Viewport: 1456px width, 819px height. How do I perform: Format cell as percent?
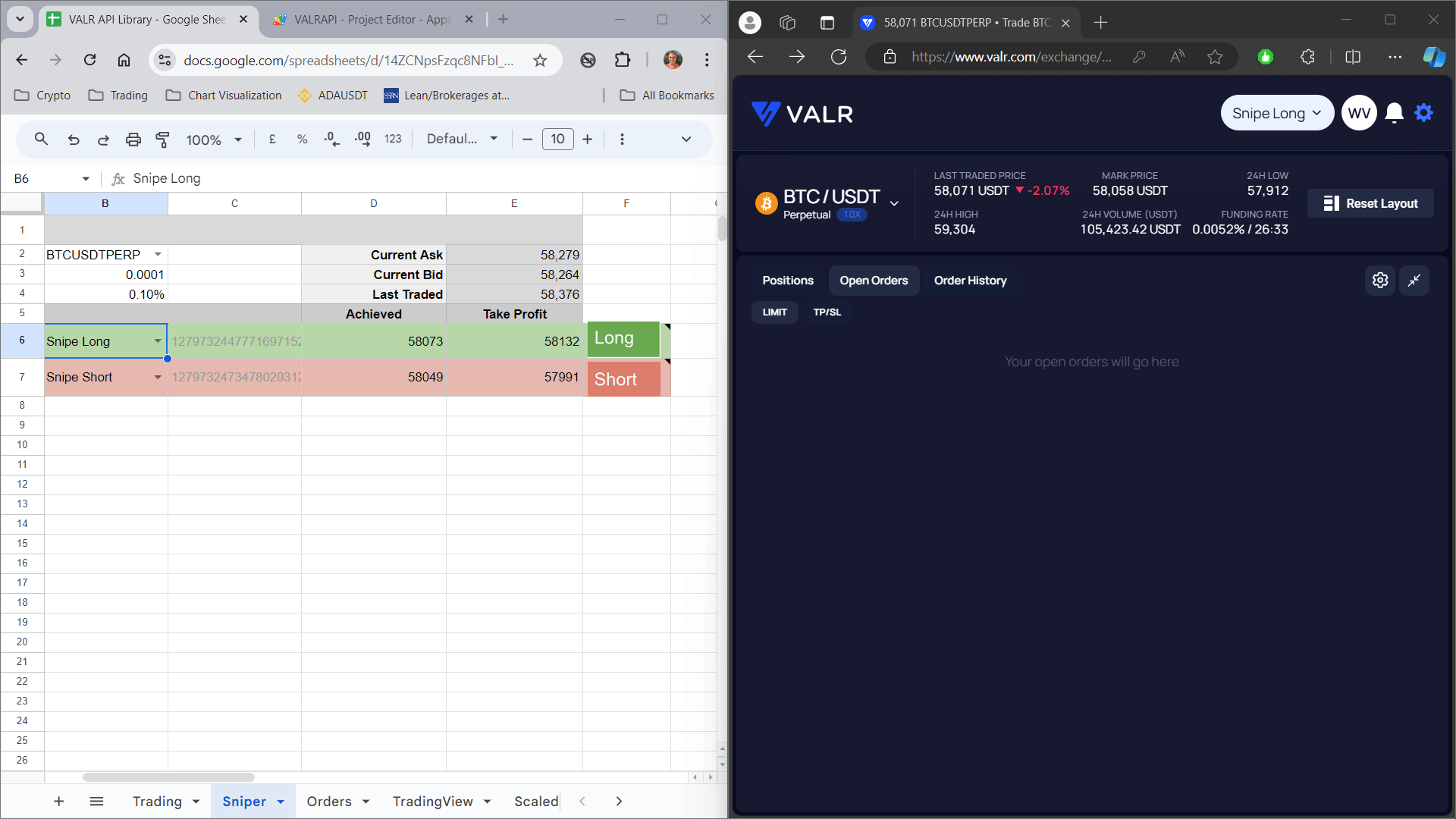pyautogui.click(x=302, y=140)
